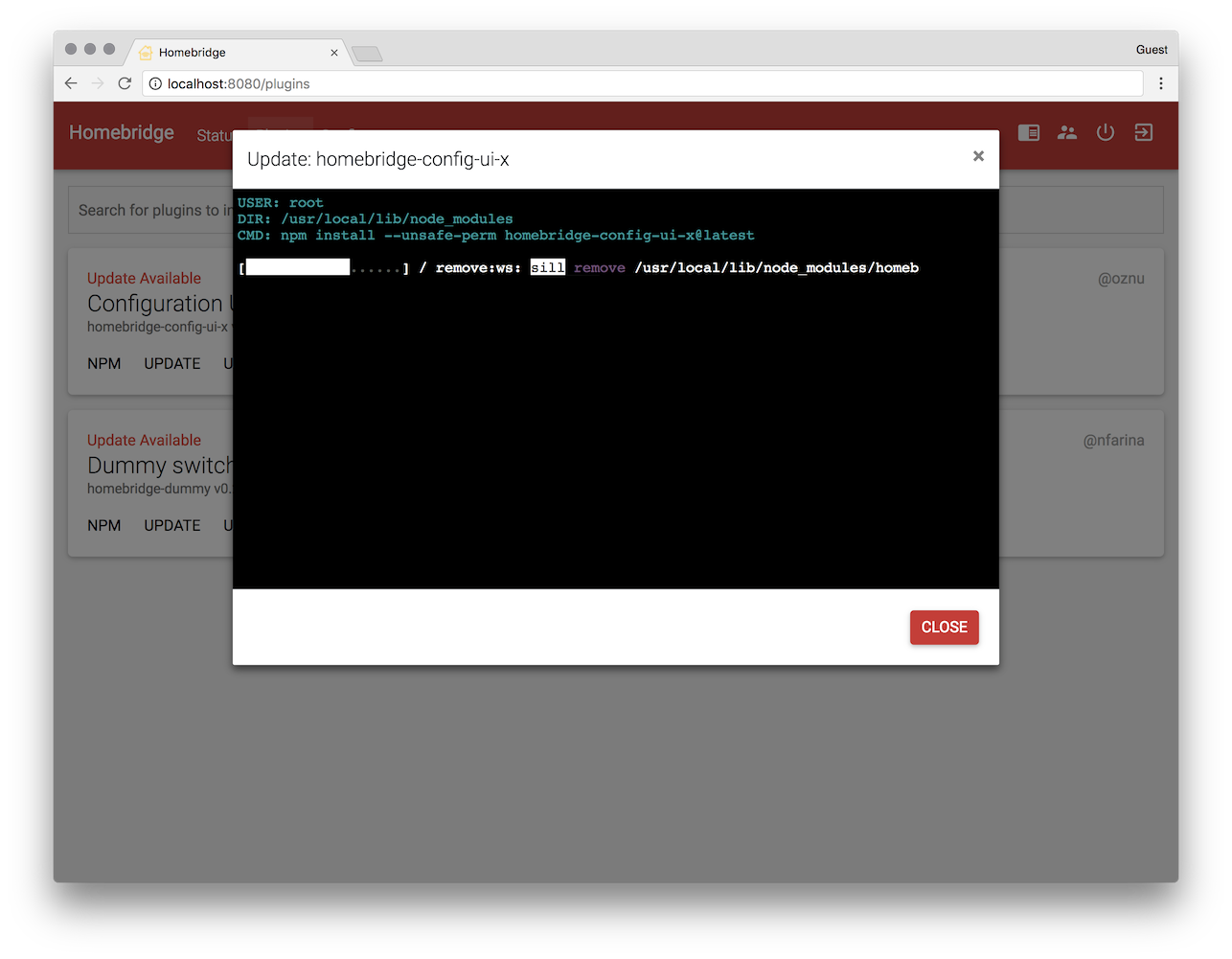Viewport: 1232px width, 959px height.
Task: Click the Search for plugins field
Action: pyautogui.click(x=150, y=210)
